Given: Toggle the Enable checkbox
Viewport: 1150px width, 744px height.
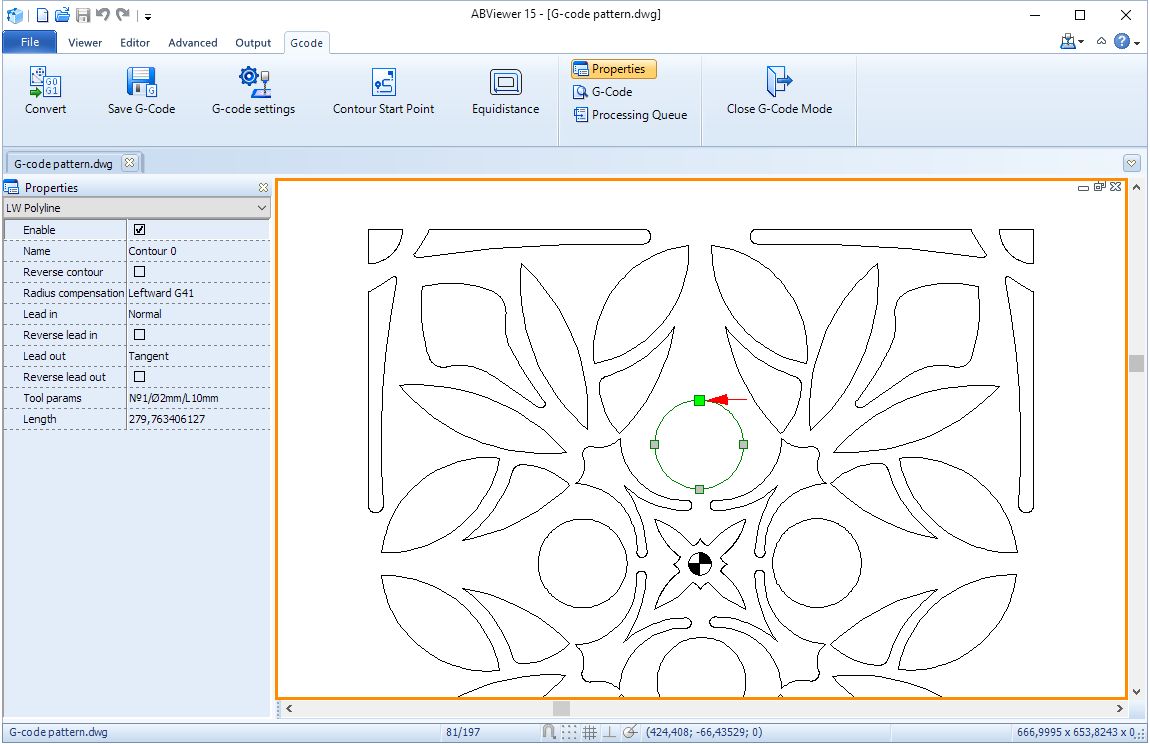Looking at the screenshot, I should tap(139, 230).
